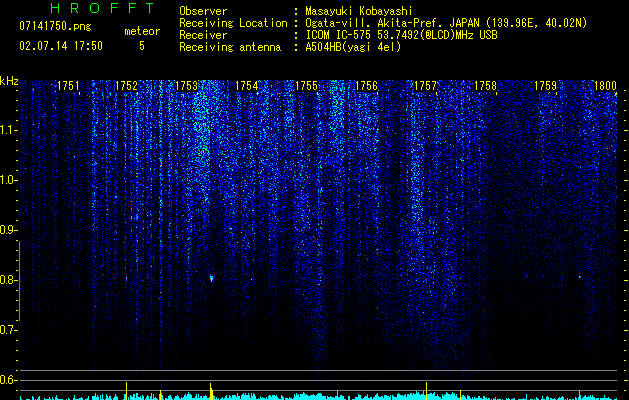The image size is (629, 400).
Task: Click the 1.1 kHz axis label
Action: pos(8,130)
